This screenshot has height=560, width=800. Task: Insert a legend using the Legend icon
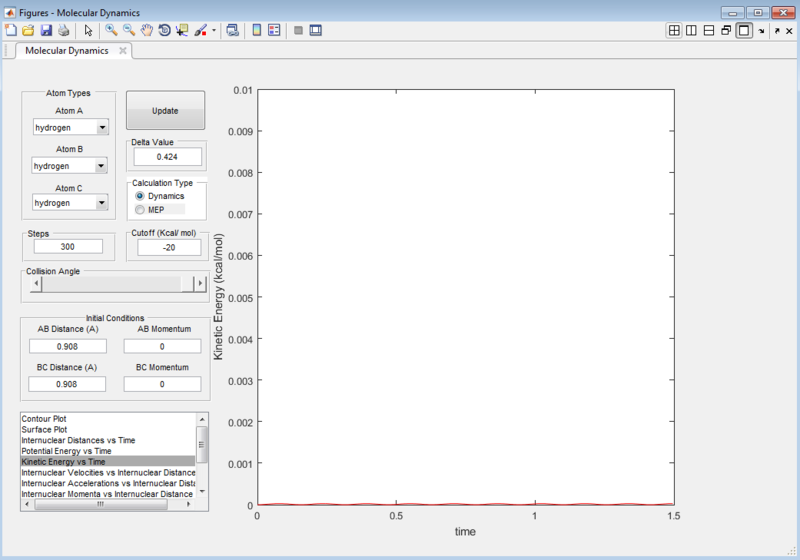274,30
